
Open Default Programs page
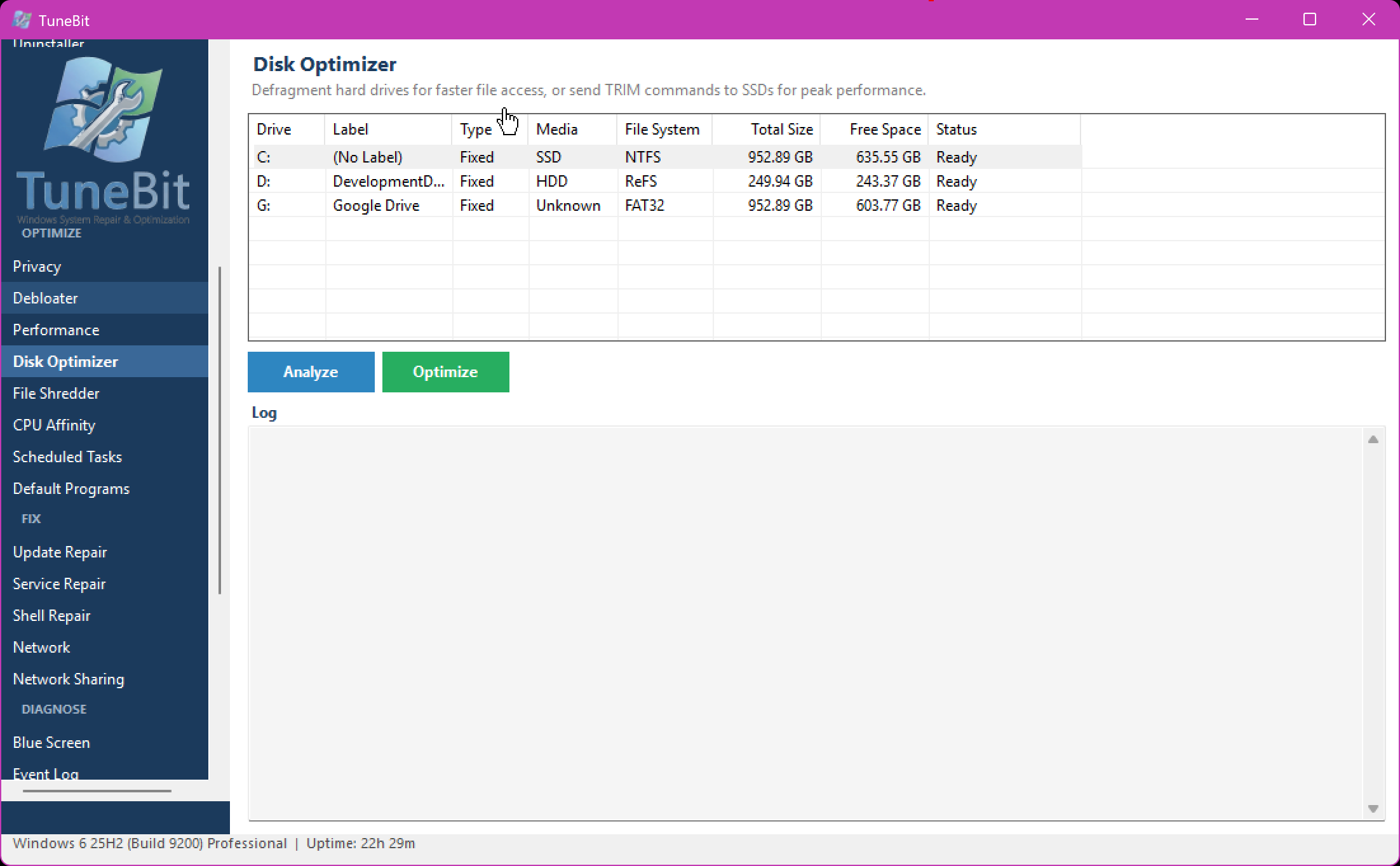[x=104, y=488]
